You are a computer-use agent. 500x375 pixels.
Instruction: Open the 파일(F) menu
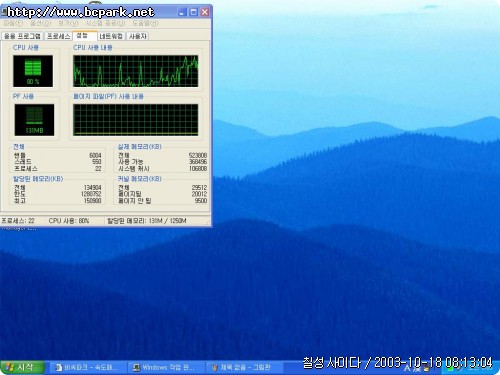(13, 23)
